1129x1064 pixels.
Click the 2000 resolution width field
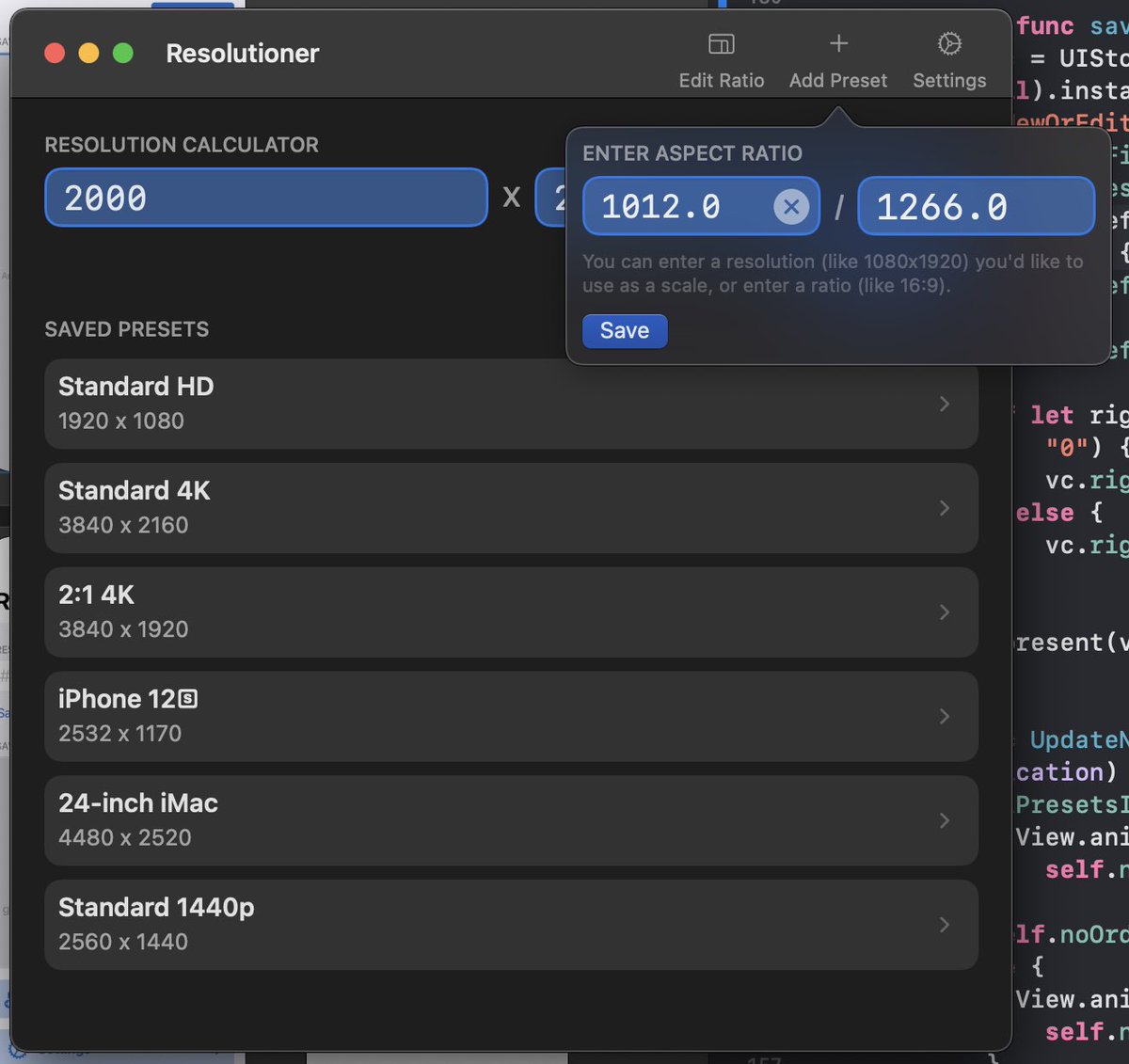[266, 198]
